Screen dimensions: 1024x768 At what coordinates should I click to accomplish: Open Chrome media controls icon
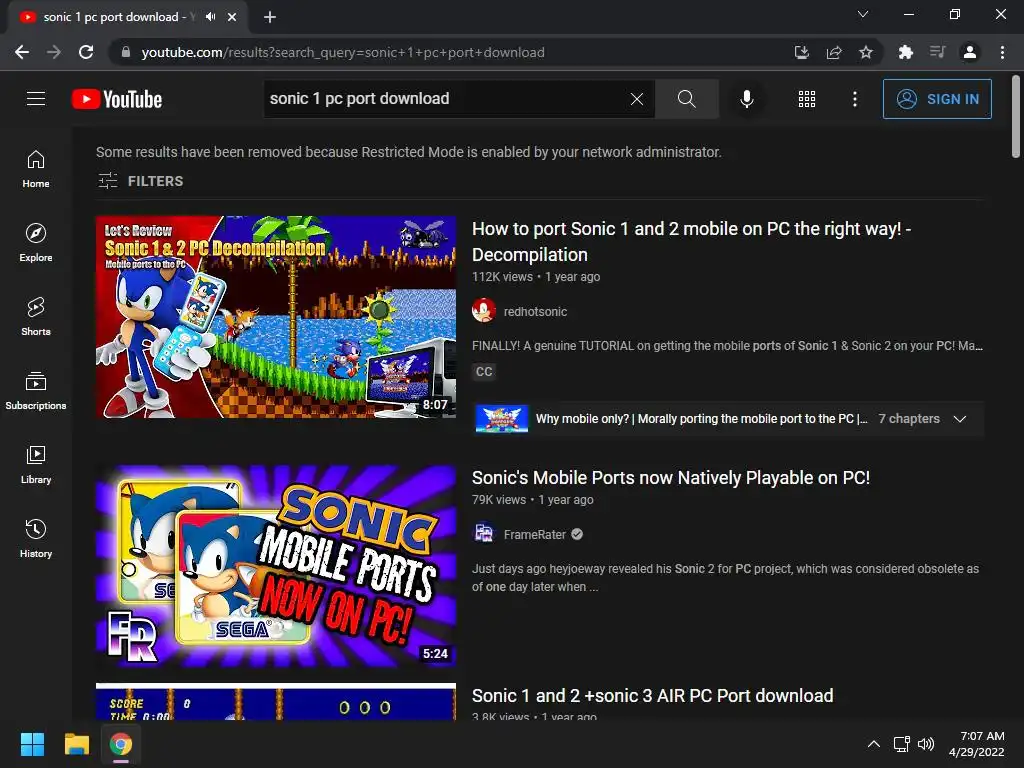point(938,52)
